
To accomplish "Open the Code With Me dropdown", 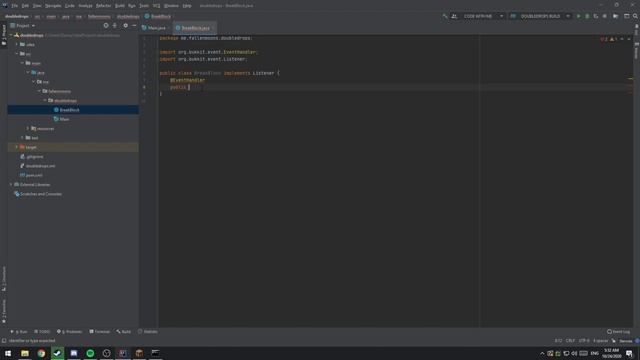I will pos(478,16).
